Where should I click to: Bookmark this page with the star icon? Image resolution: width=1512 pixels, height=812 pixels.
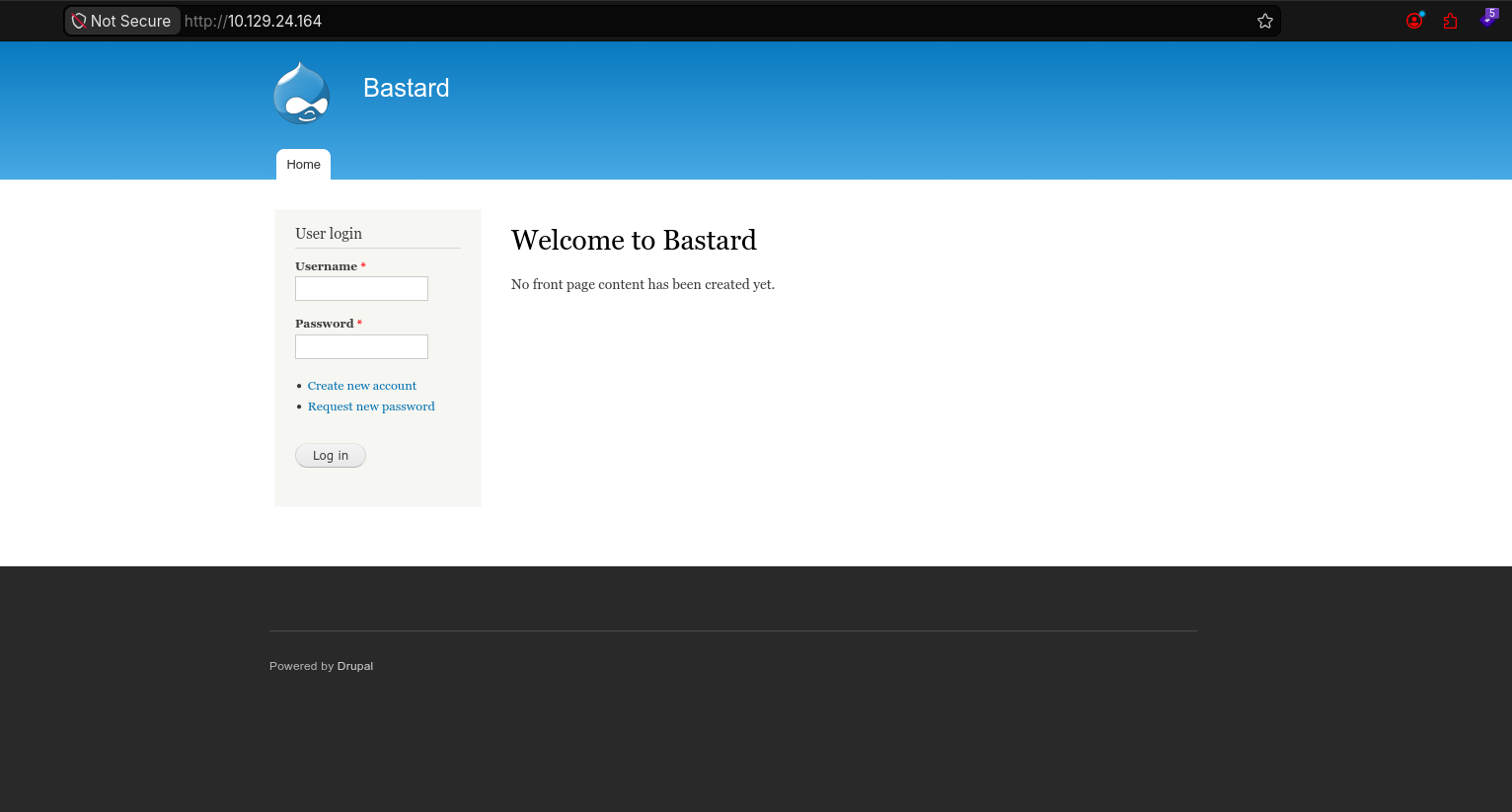coord(1264,21)
